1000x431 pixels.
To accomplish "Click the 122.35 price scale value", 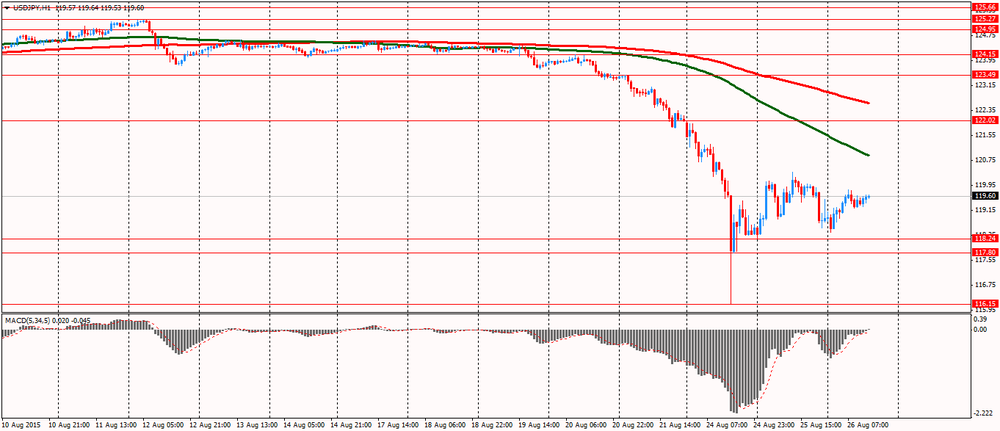I will pyautogui.click(x=983, y=110).
